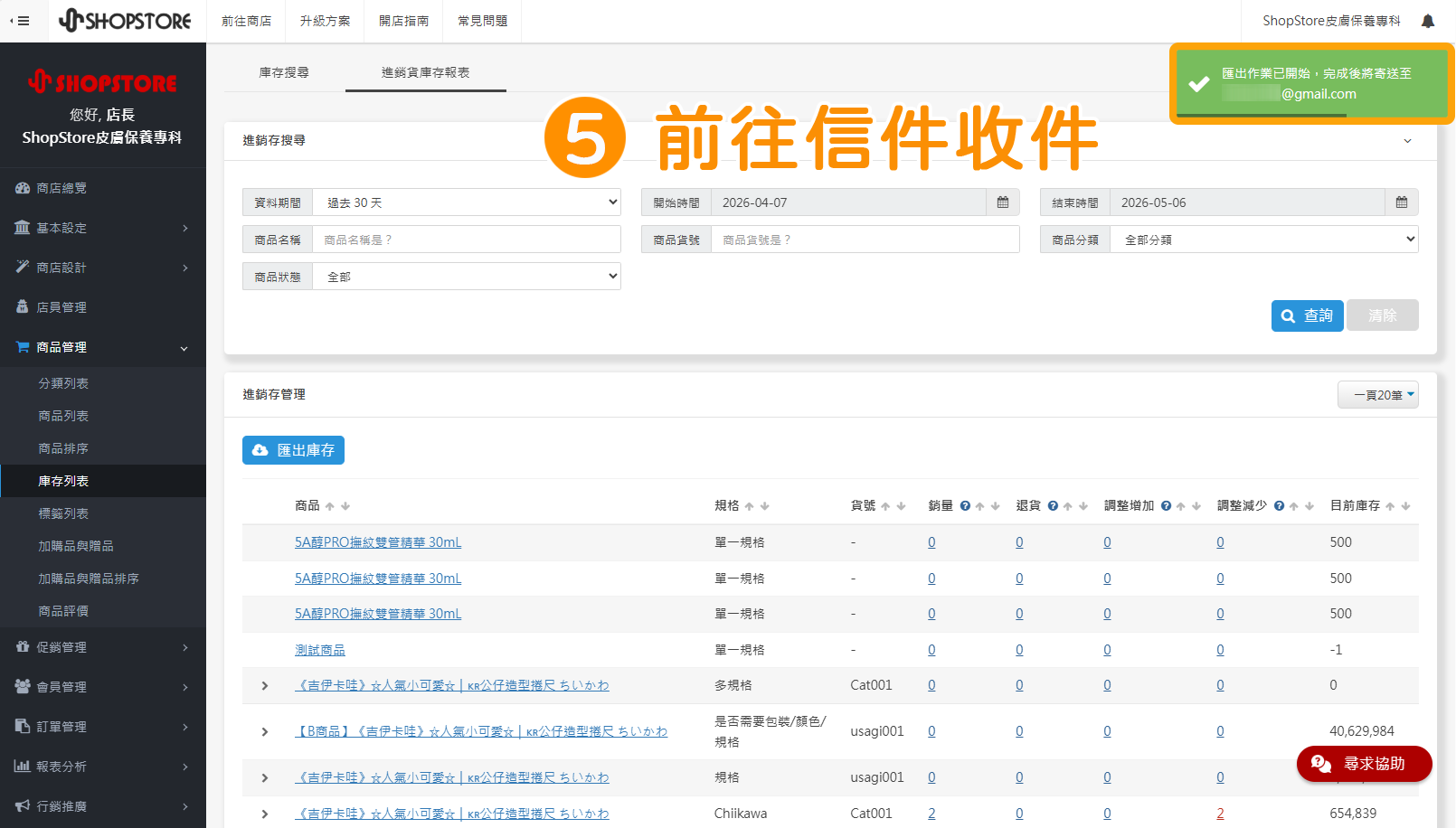Sort 銷量 column ascending
The height and width of the screenshot is (828, 1456).
click(x=979, y=506)
